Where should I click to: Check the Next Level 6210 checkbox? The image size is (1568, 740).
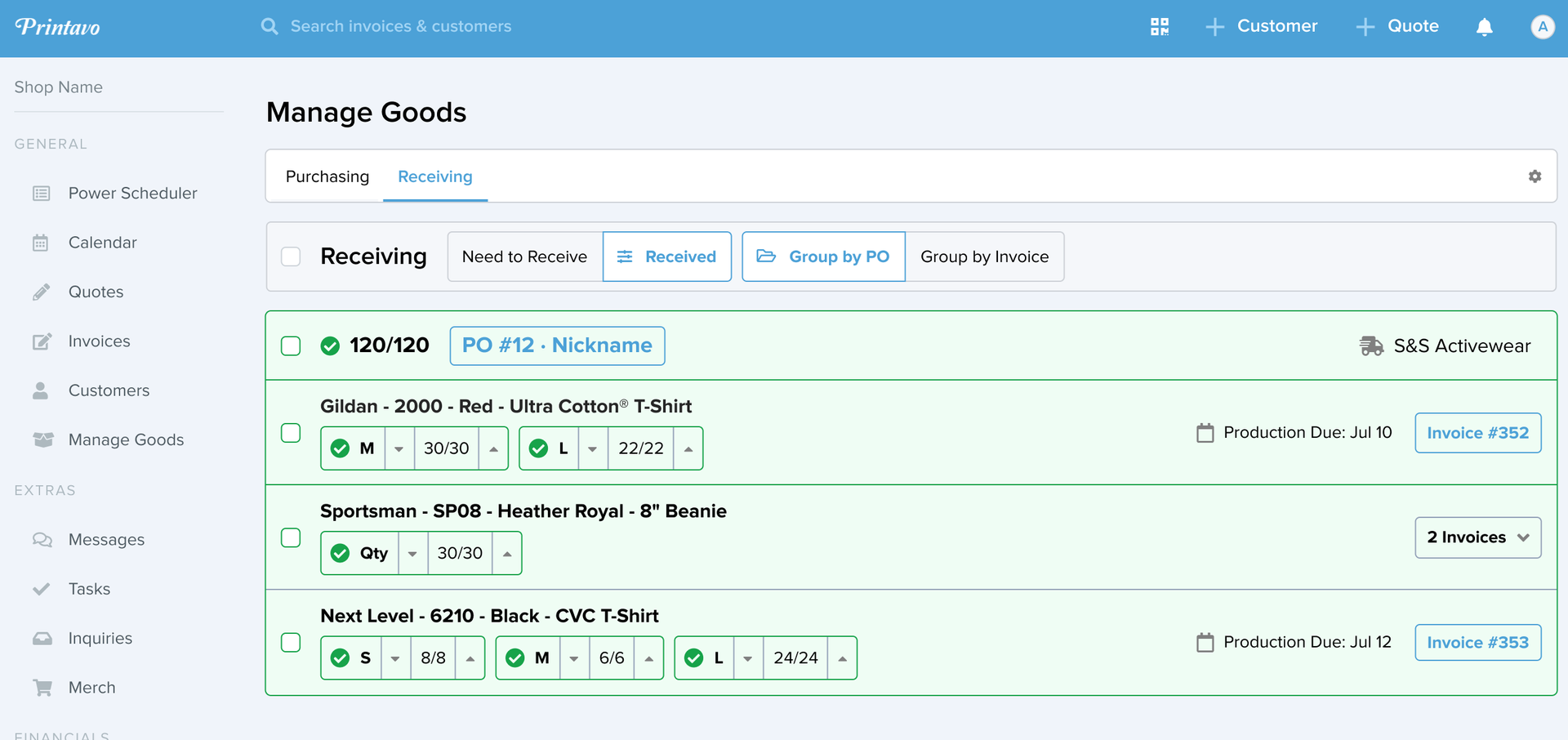tap(291, 642)
